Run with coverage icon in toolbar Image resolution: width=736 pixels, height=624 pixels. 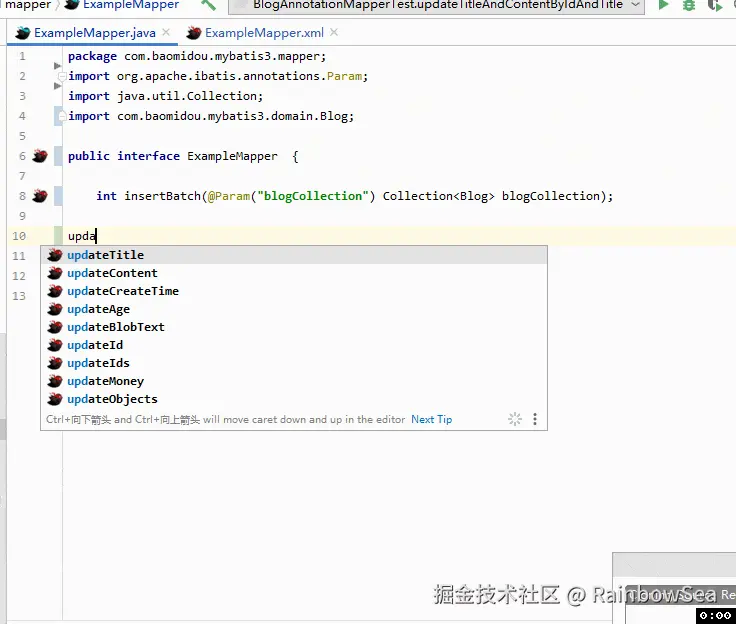coord(714,5)
